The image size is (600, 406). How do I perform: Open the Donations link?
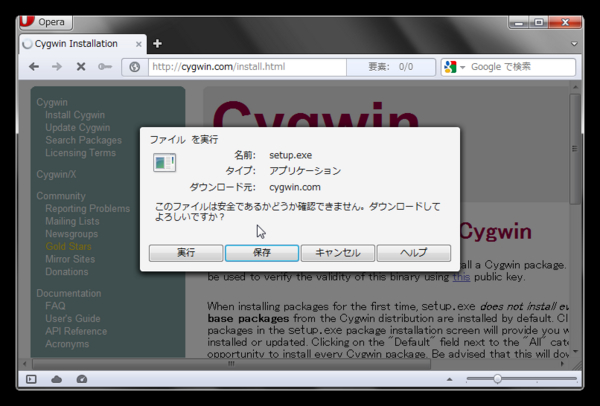67,272
